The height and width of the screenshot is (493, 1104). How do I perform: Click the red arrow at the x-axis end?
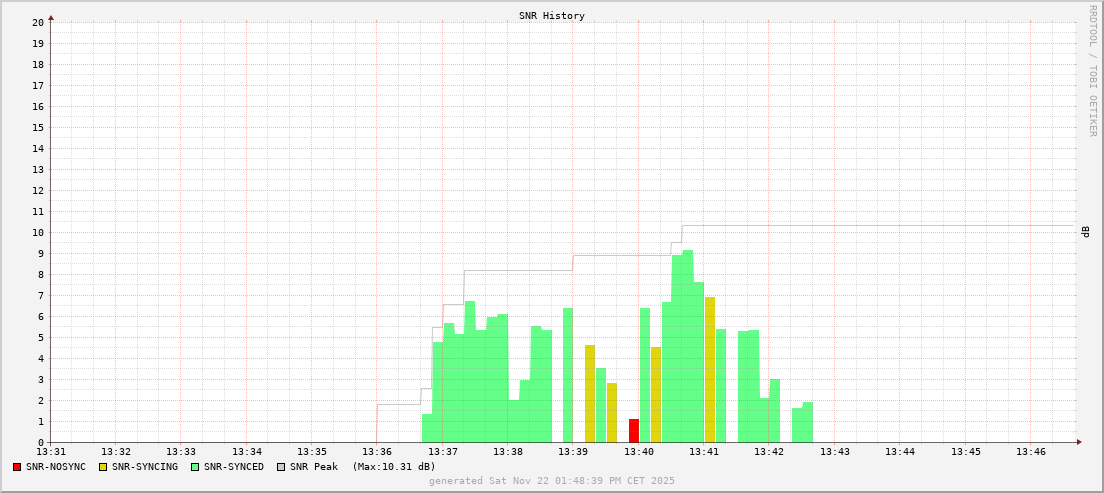pyautogui.click(x=1078, y=442)
